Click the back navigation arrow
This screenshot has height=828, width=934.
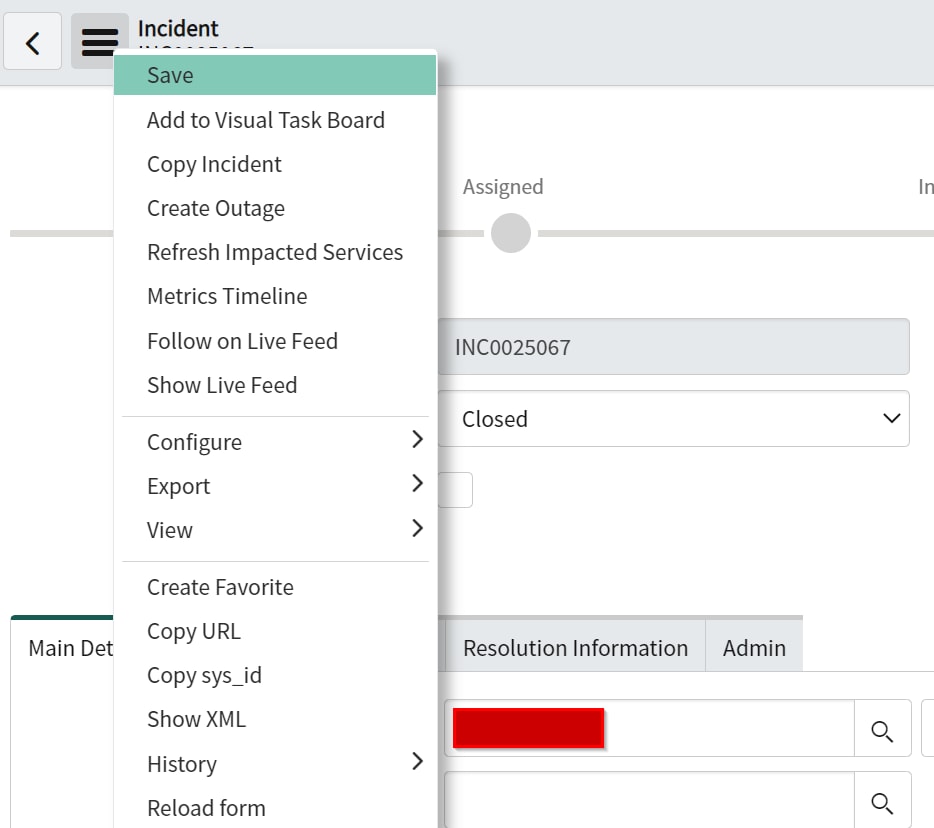click(32, 41)
